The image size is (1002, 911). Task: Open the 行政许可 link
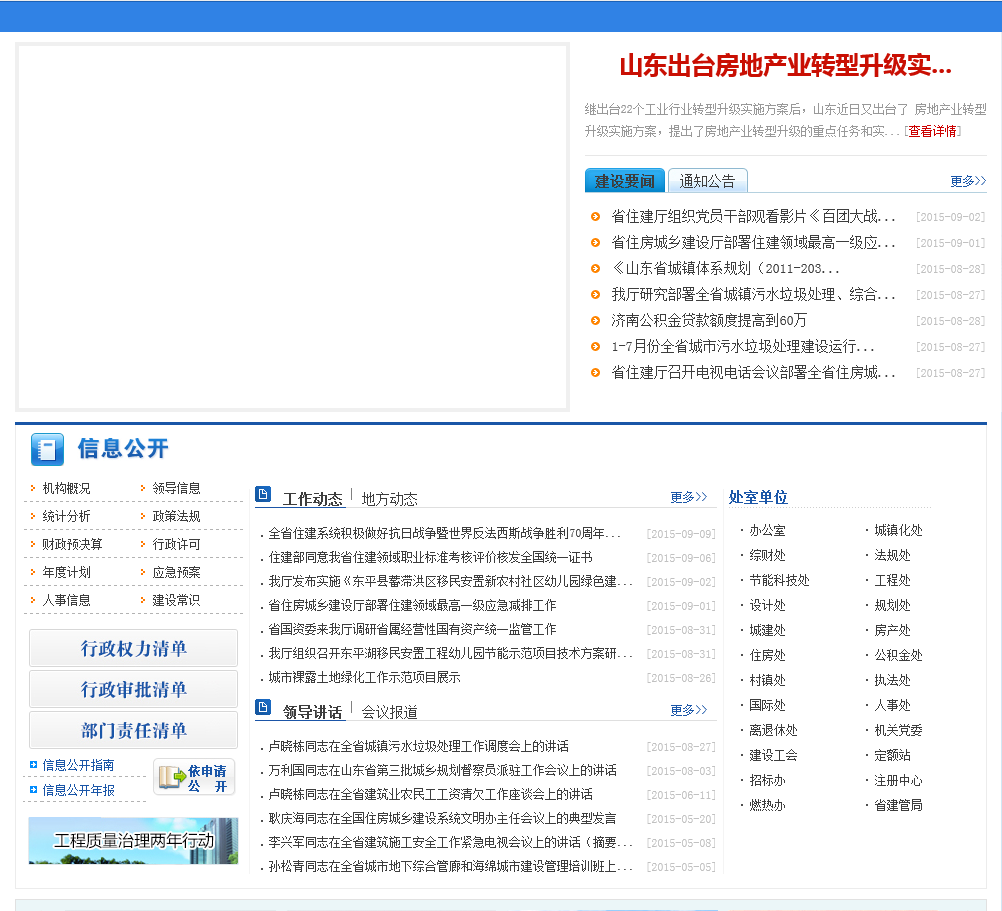pyautogui.click(x=176, y=544)
